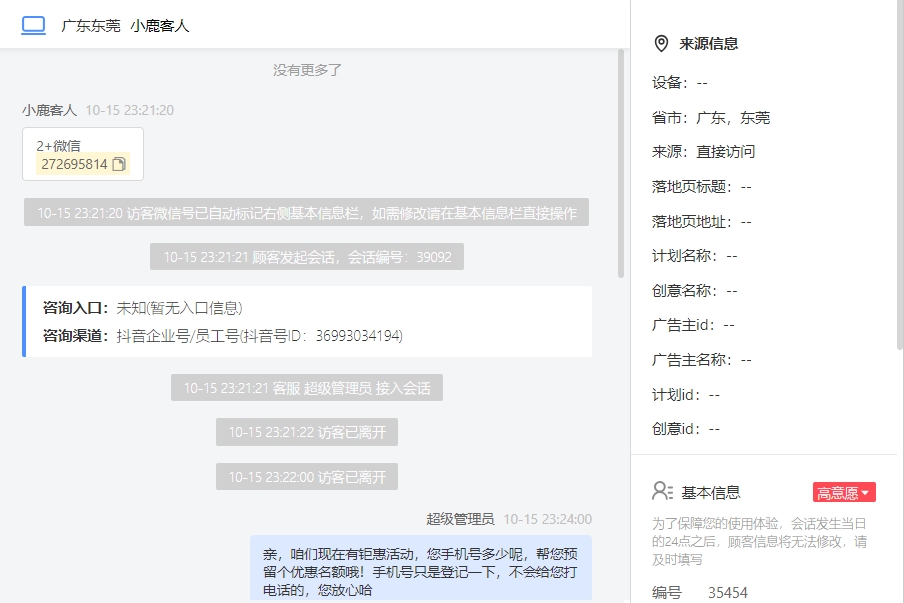Click the 抖音号ID 36993034194 channel line
Viewport: 904px width, 603px height.
(223, 336)
